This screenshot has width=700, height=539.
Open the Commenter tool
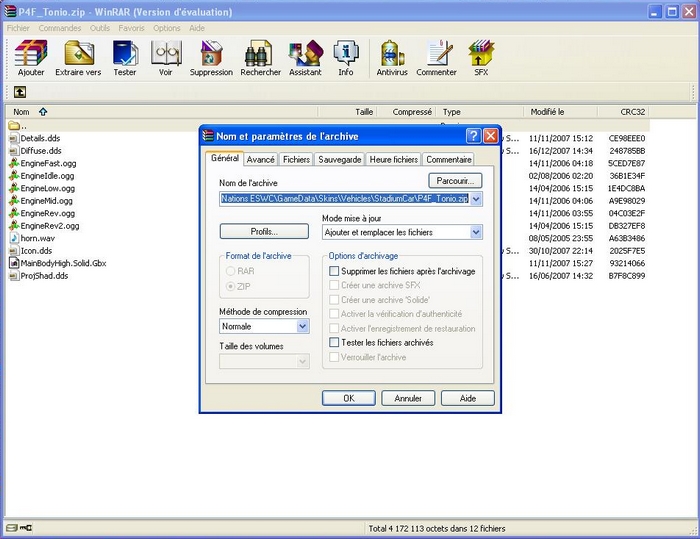click(437, 58)
